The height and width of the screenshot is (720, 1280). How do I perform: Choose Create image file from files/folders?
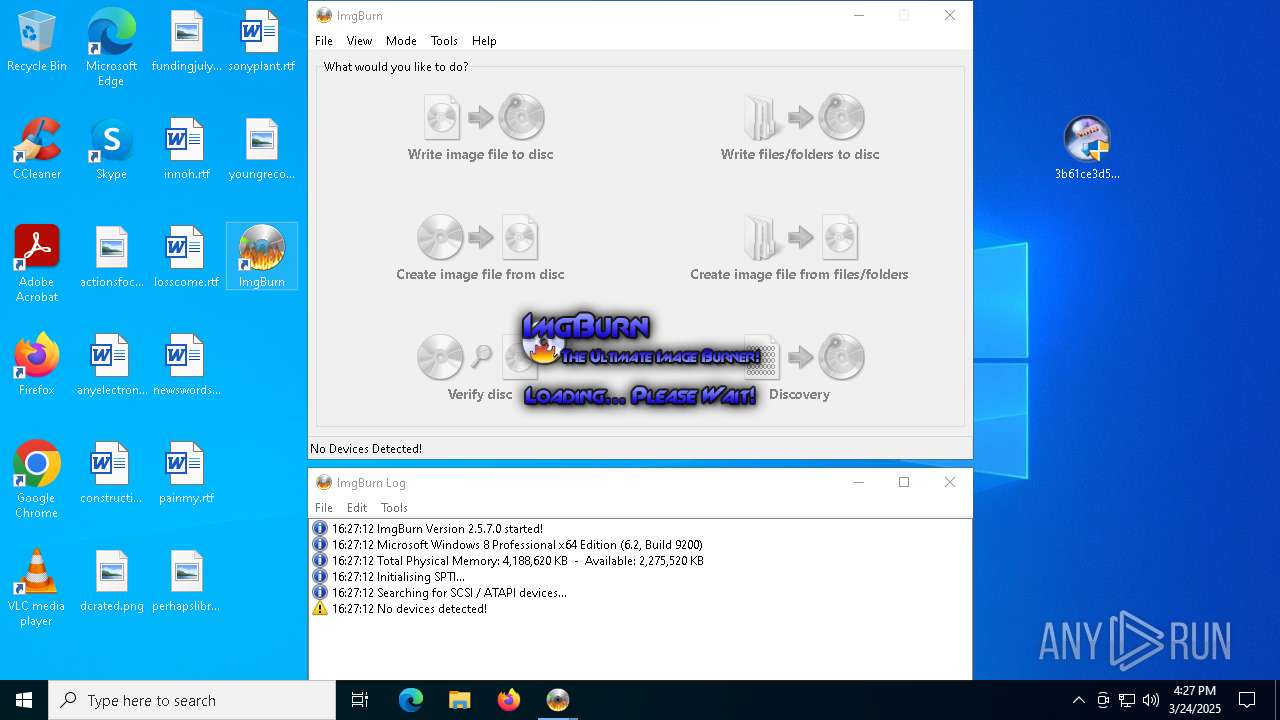(799, 248)
